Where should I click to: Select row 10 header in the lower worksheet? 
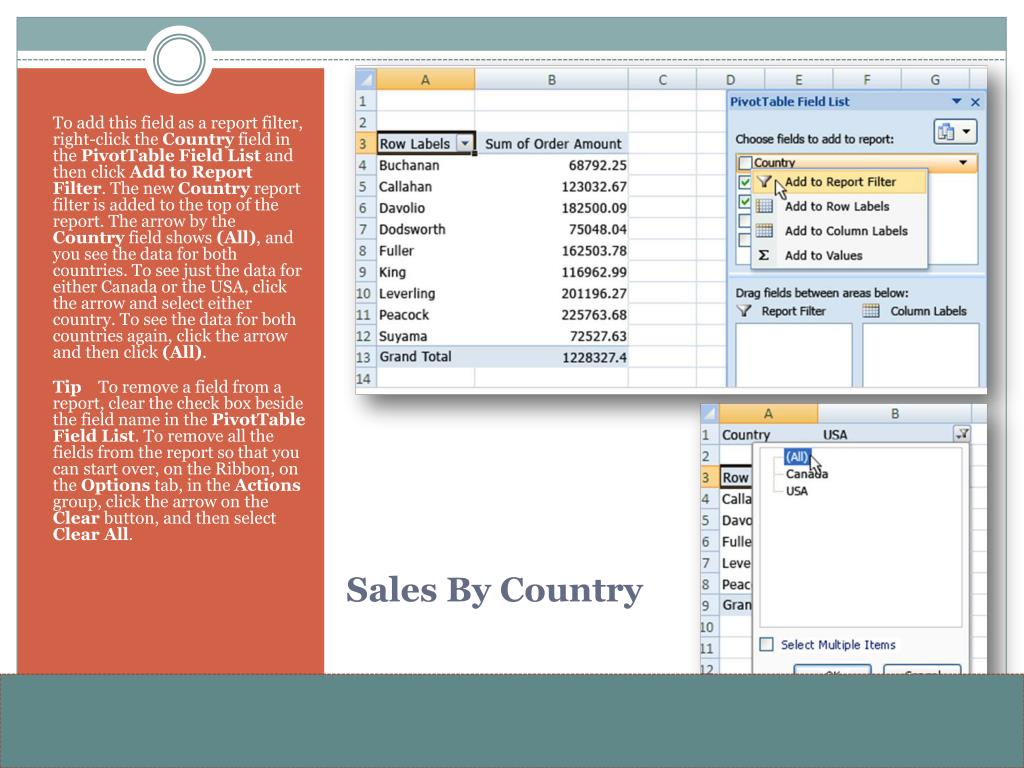(709, 627)
